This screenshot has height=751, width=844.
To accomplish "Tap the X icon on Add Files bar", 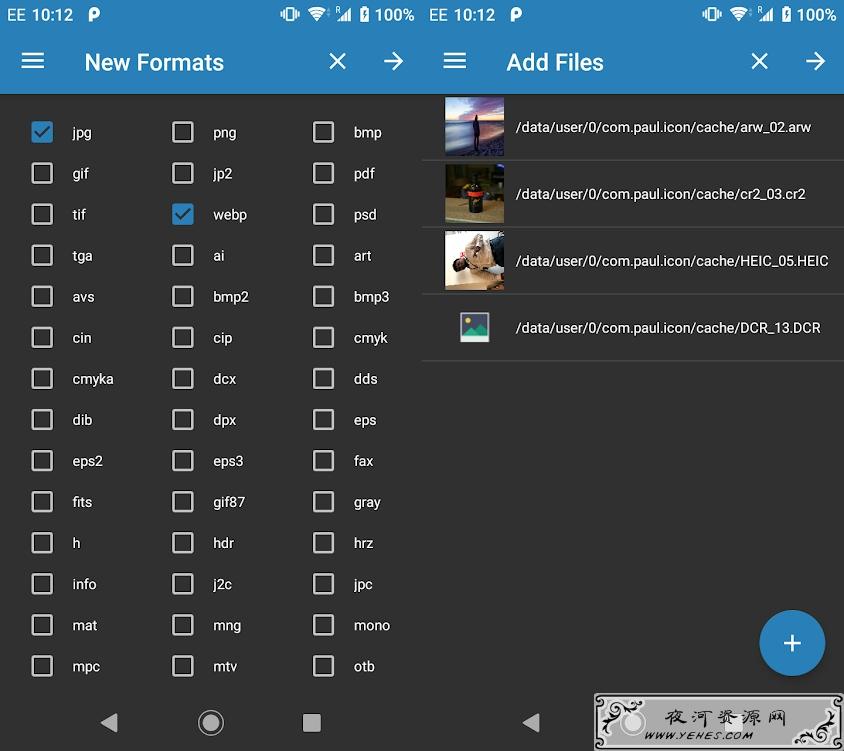I will click(759, 61).
